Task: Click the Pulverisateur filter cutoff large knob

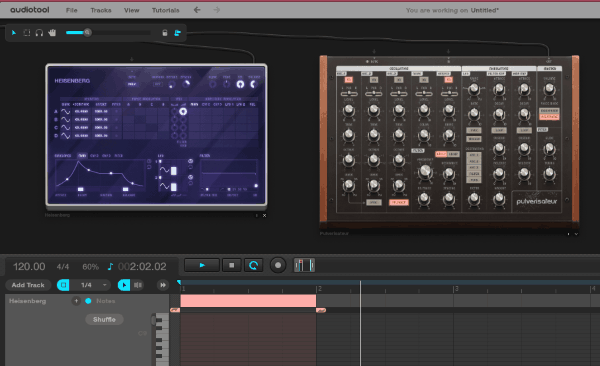Action: (x=424, y=173)
